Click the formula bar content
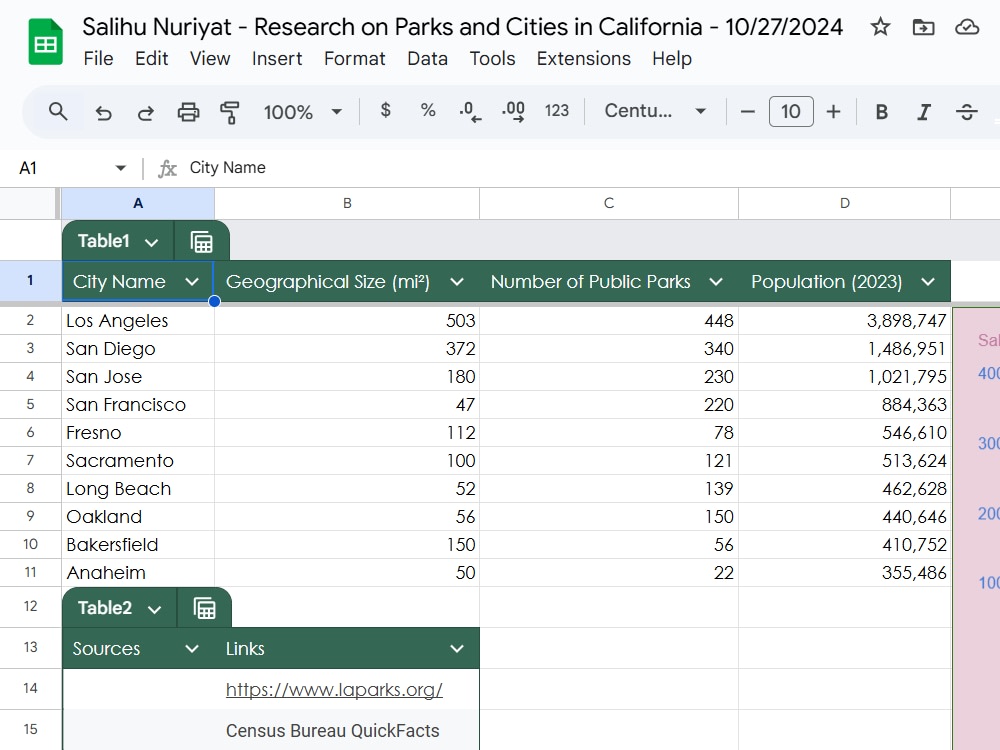This screenshot has height=750, width=1000. pyautogui.click(x=228, y=168)
